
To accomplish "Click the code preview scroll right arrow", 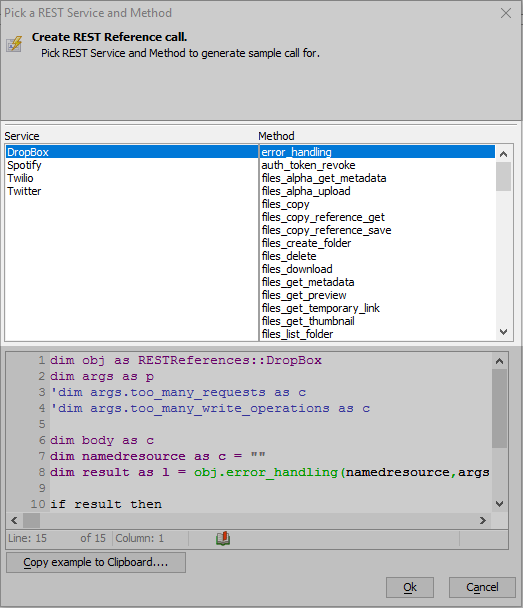I will [x=483, y=520].
